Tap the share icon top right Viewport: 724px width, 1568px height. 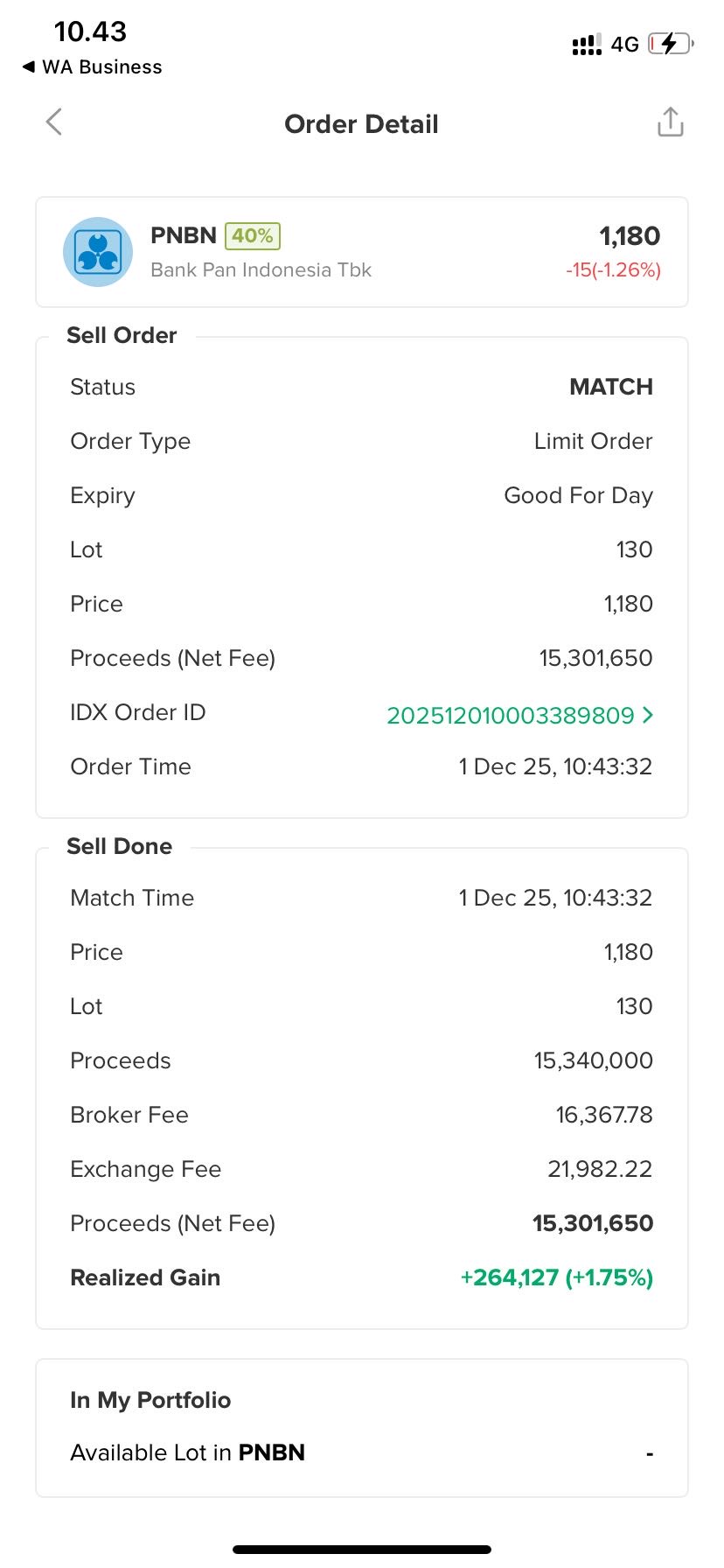tap(670, 122)
